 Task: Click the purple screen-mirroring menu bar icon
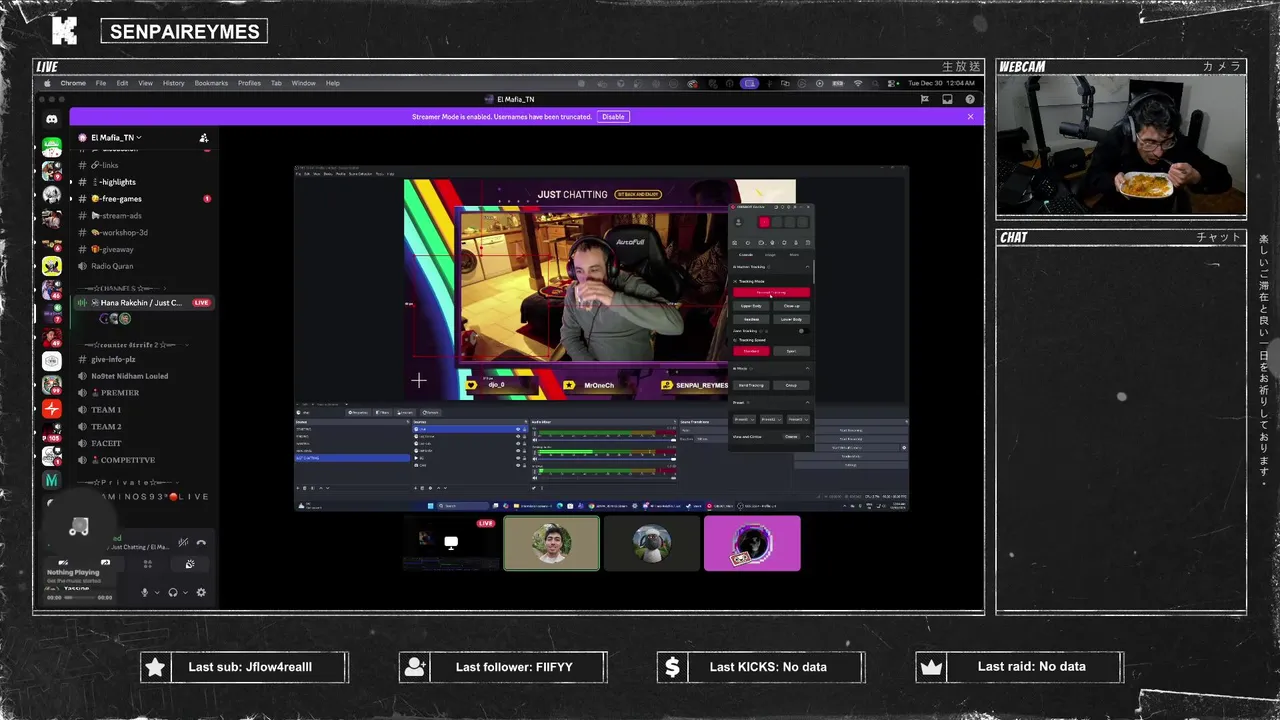click(x=749, y=83)
